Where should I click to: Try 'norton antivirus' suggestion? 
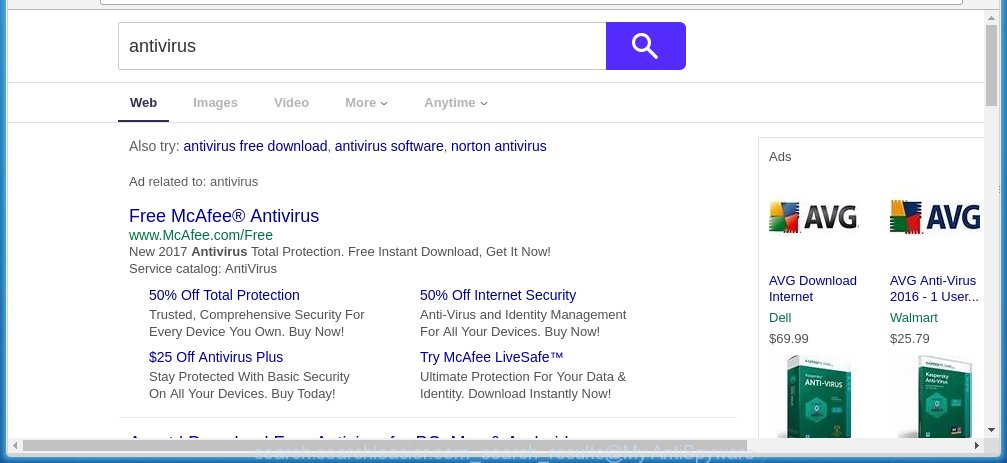[498, 146]
